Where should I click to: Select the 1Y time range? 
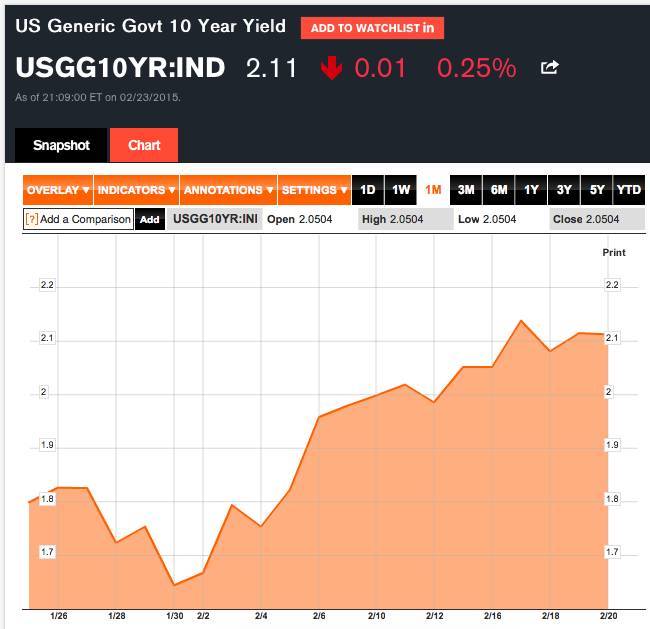click(x=531, y=190)
